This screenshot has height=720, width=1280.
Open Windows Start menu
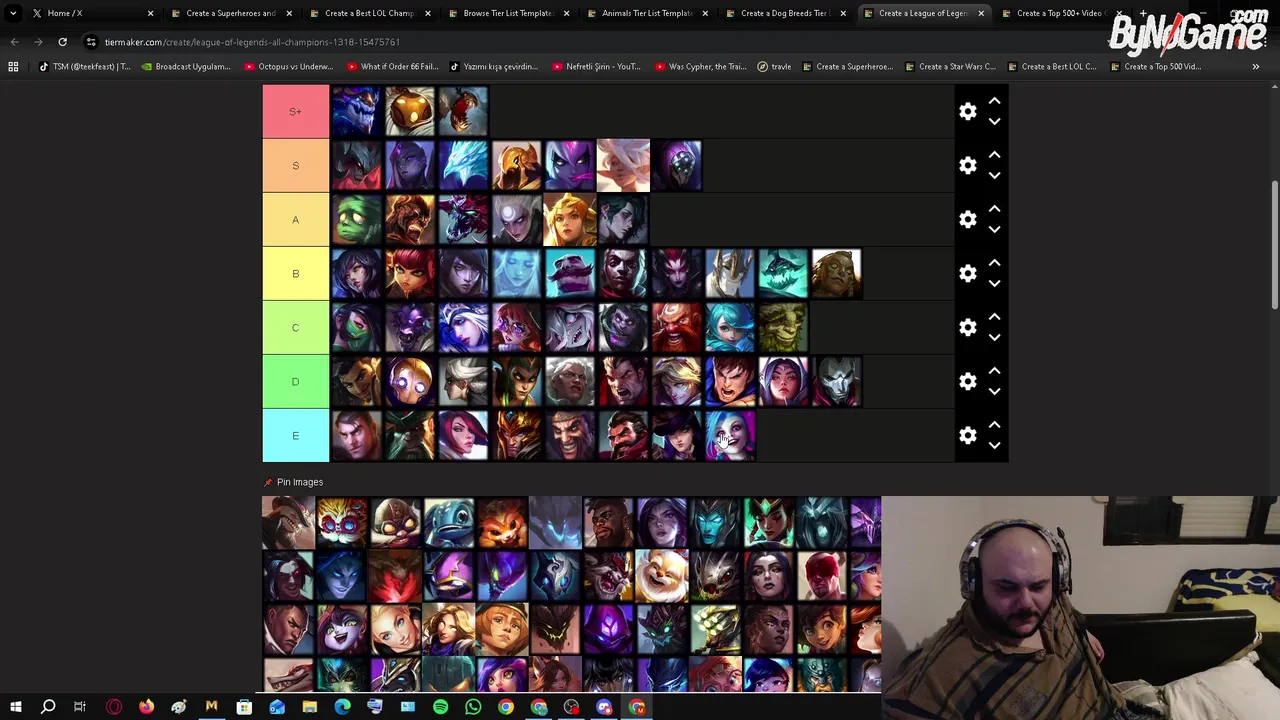pos(16,707)
